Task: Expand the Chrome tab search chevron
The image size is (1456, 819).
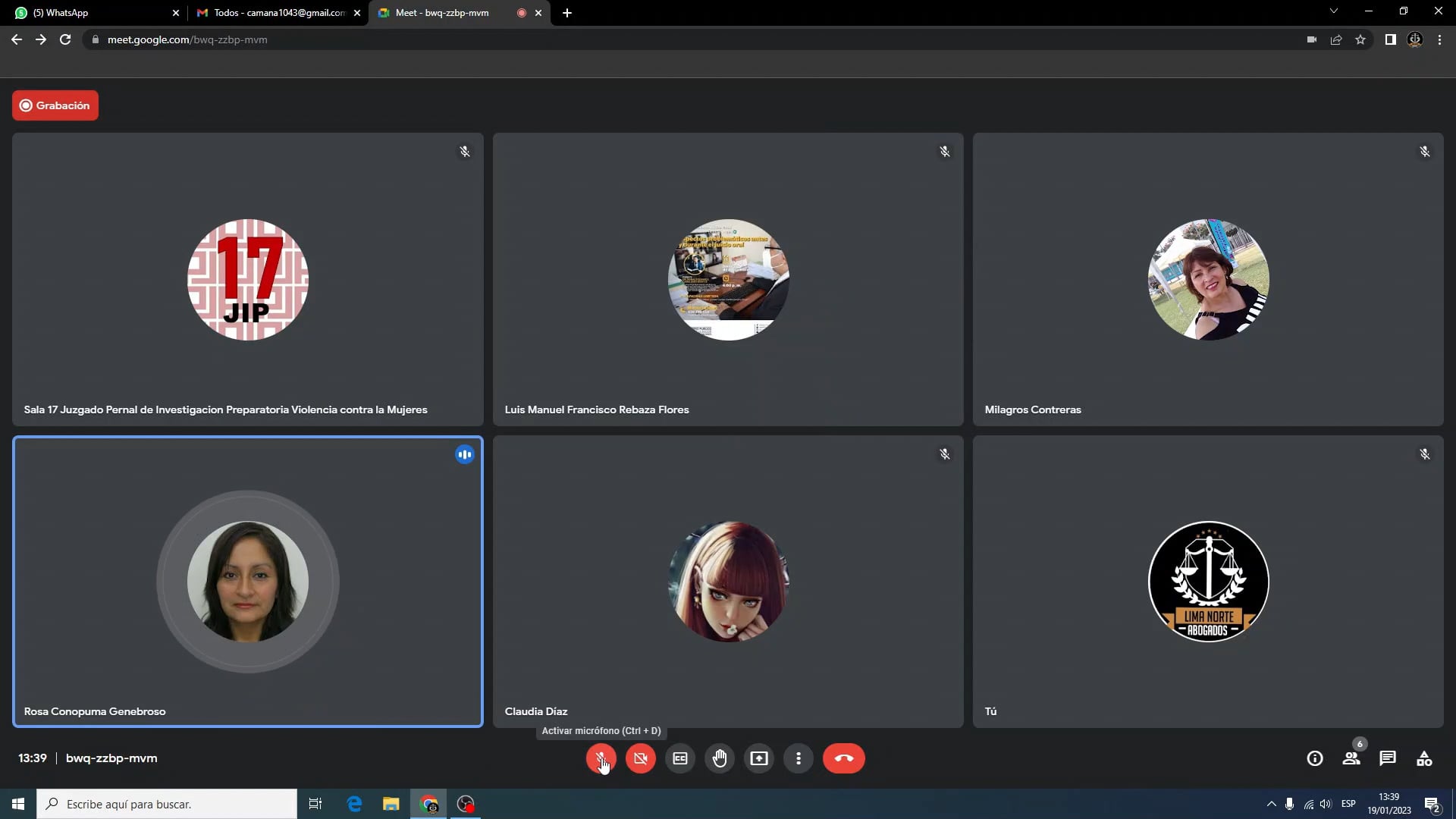Action: click(x=1333, y=11)
